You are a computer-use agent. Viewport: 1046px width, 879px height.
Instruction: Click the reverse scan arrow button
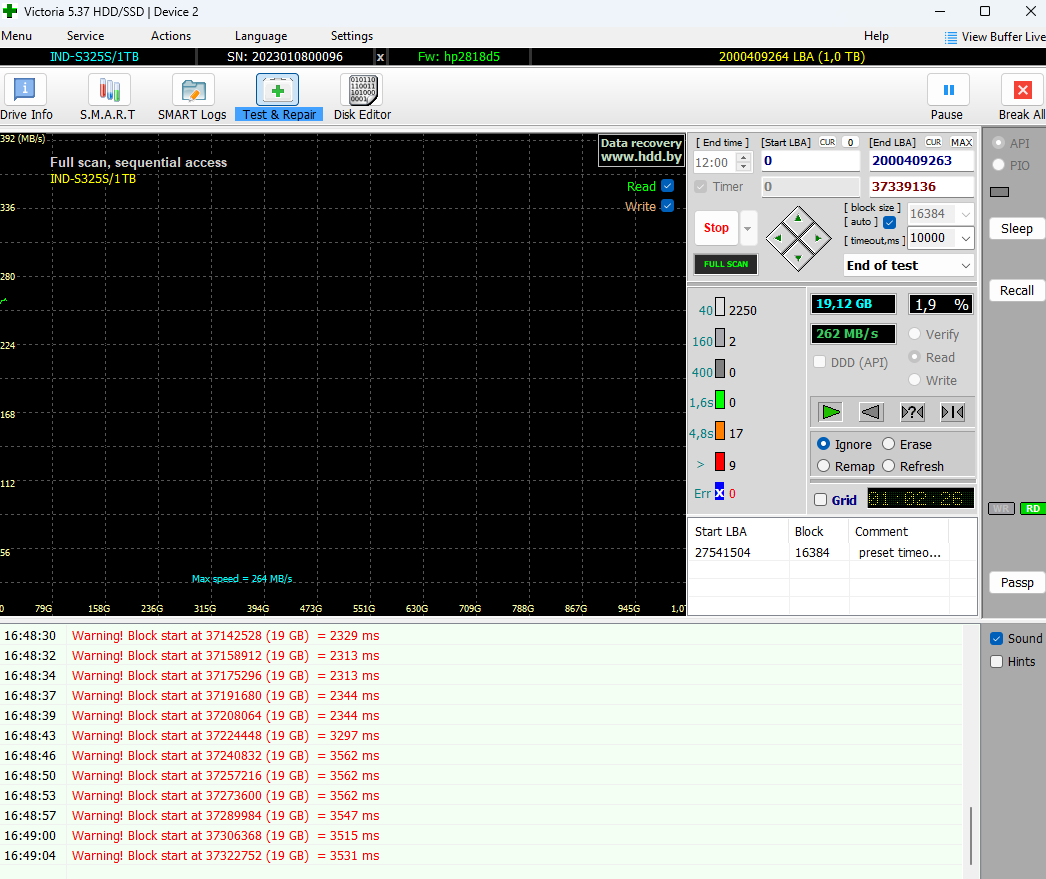(871, 412)
